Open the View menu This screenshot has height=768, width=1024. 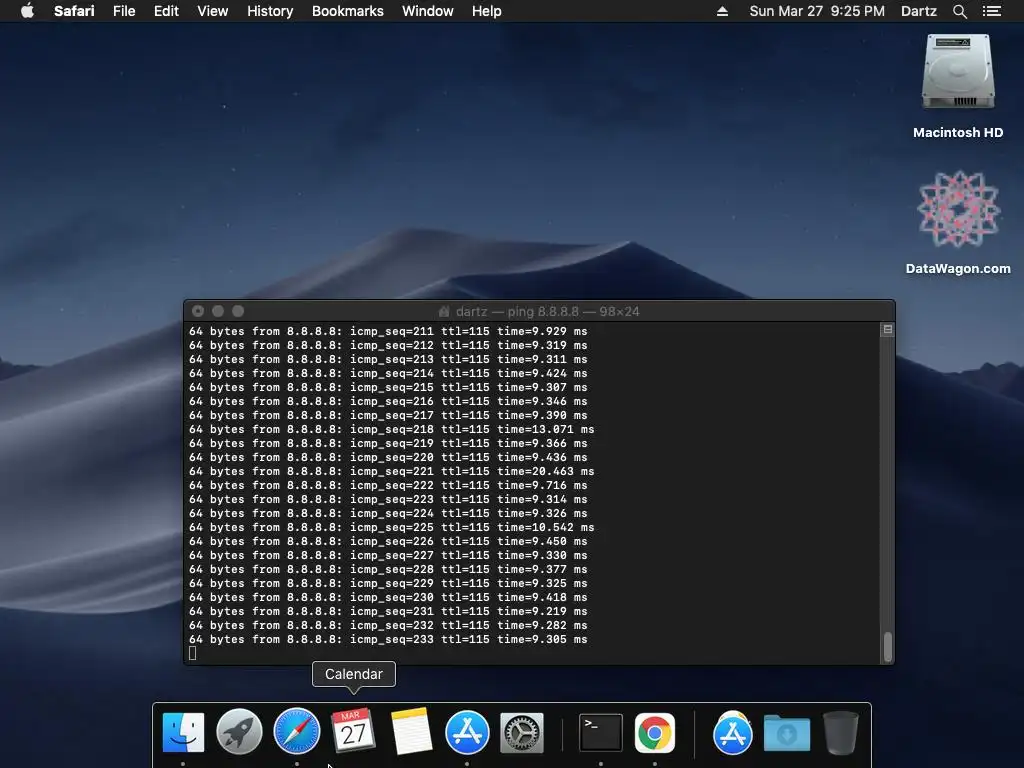coord(212,11)
